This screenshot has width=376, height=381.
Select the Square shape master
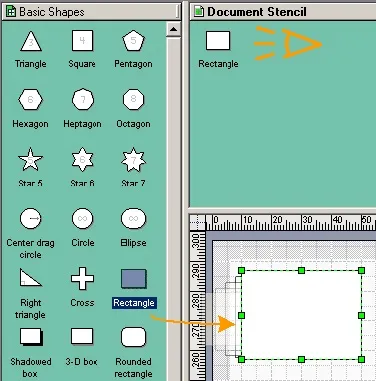82,41
